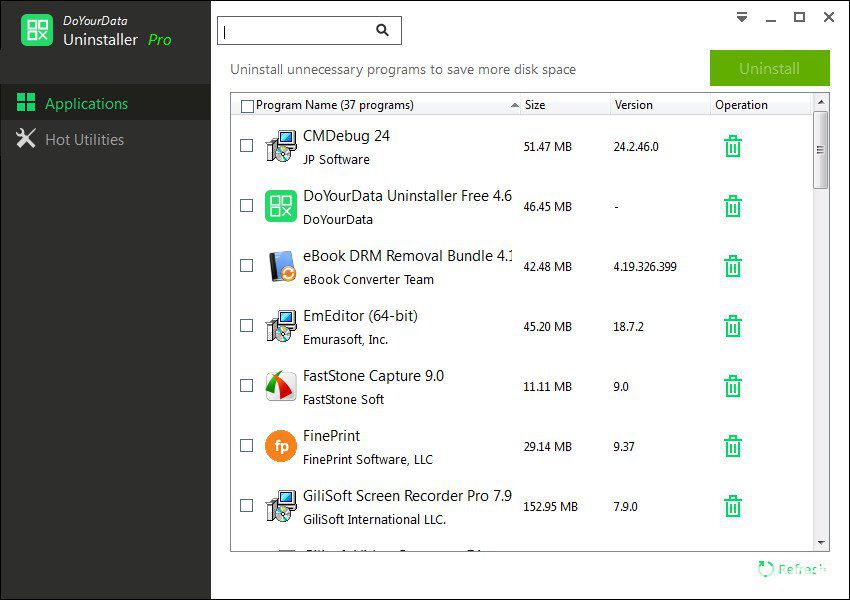The image size is (850, 600).
Task: Check the DoYourData Uninstaller Free 4.6 checkbox
Action: tap(246, 205)
